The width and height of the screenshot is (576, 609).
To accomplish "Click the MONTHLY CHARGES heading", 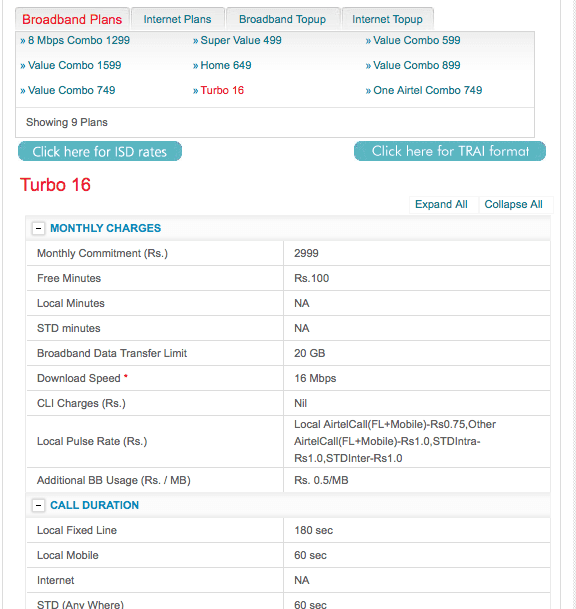I will (x=105, y=228).
